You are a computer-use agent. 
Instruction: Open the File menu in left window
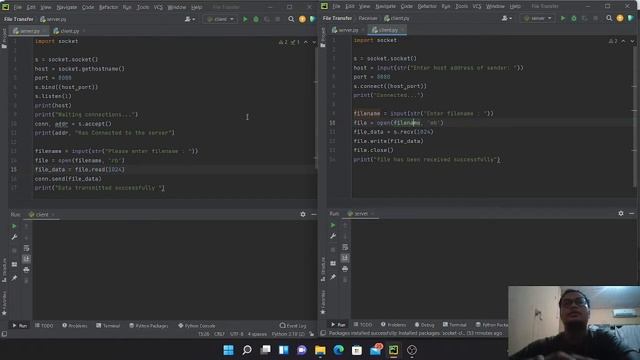[18, 7]
